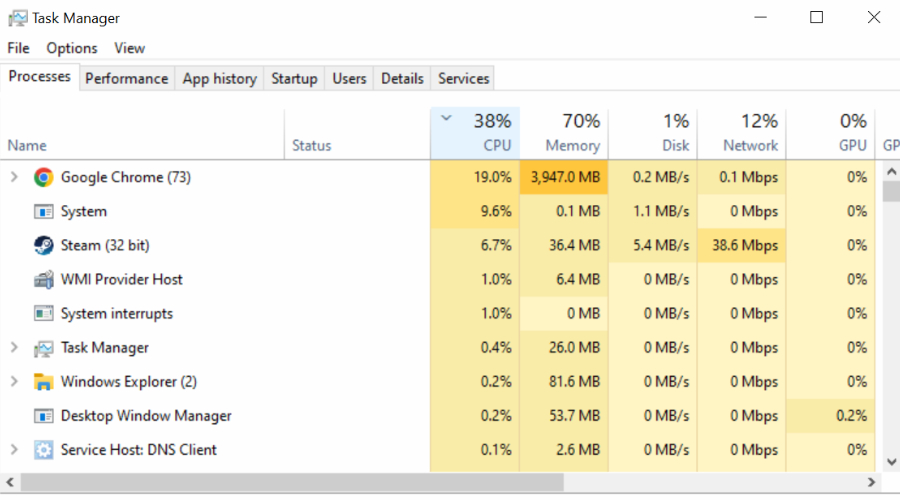Click the WMI Provider Host icon

[x=44, y=280]
